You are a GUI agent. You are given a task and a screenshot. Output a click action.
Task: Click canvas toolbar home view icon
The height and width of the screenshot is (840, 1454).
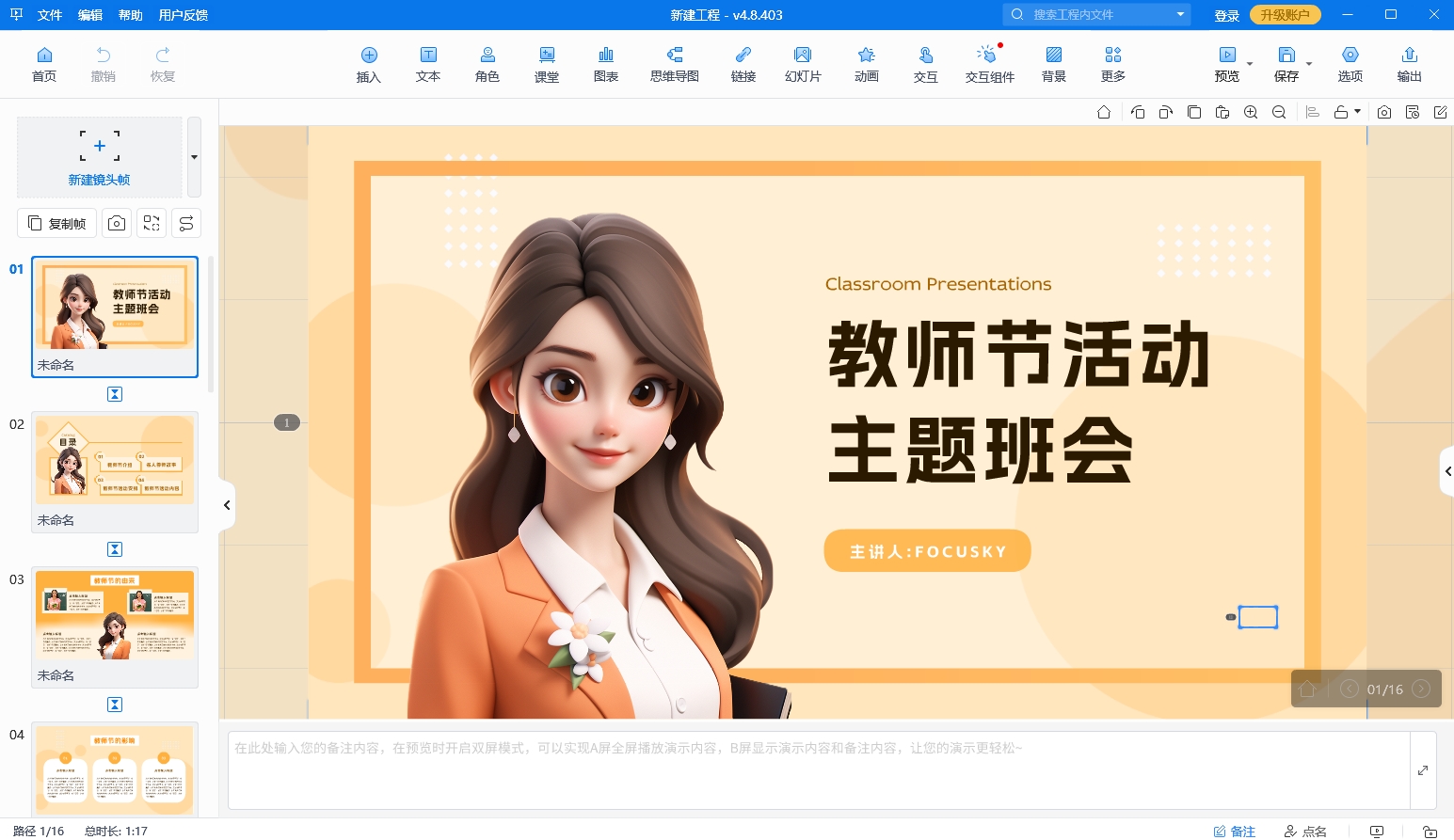(1104, 112)
